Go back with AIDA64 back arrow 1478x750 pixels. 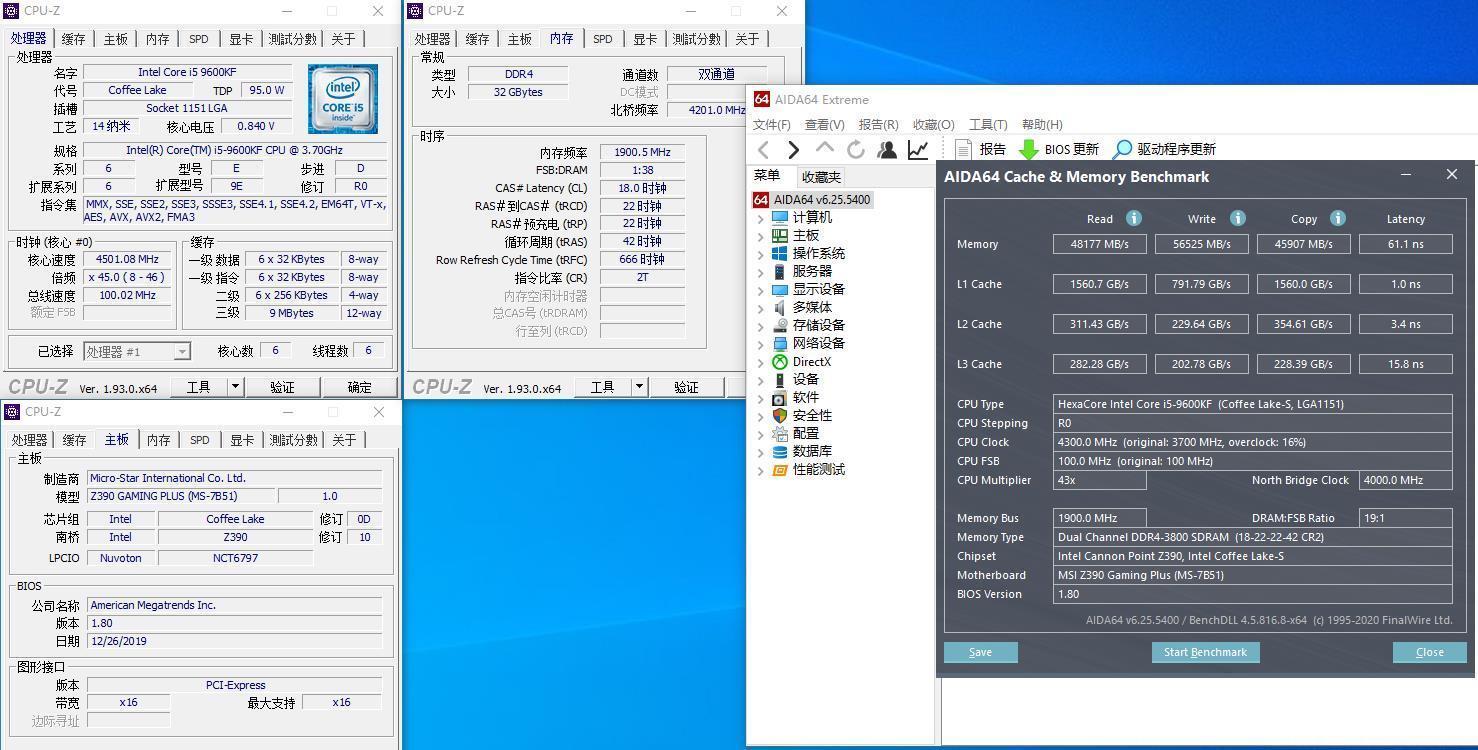pyautogui.click(x=763, y=149)
